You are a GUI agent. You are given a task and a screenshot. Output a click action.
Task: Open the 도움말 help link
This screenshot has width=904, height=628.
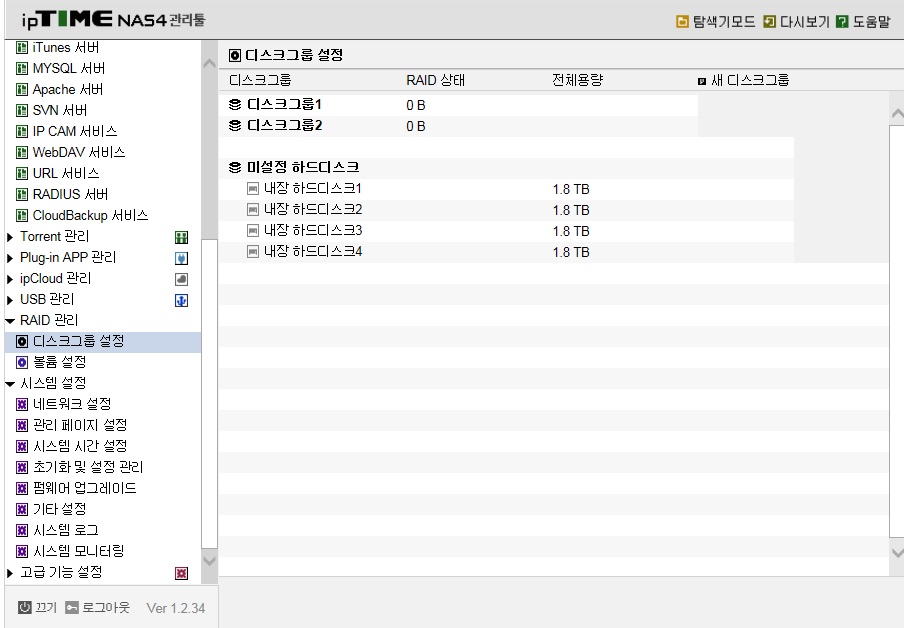click(863, 22)
